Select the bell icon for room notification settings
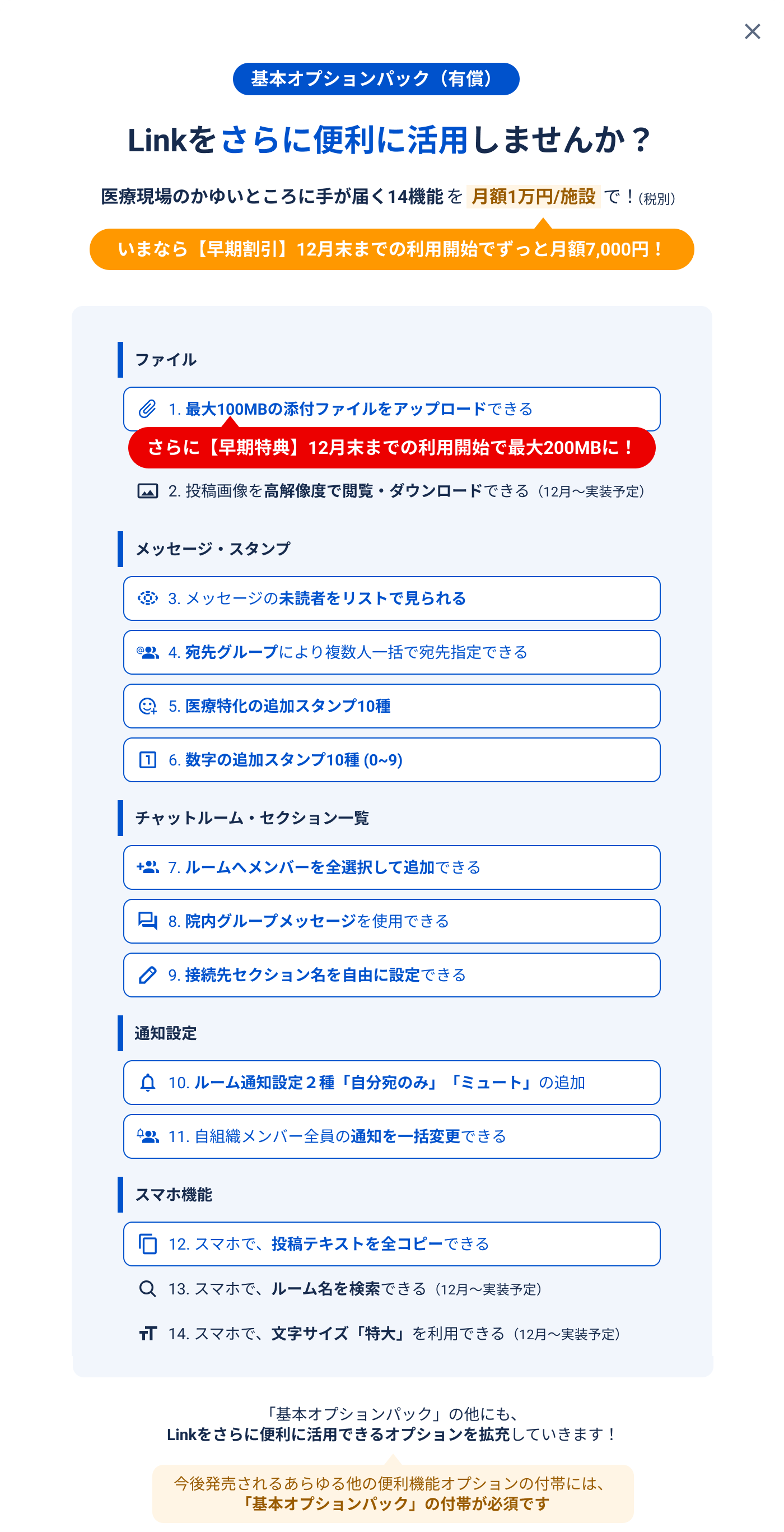The image size is (784, 1532). click(x=147, y=1083)
